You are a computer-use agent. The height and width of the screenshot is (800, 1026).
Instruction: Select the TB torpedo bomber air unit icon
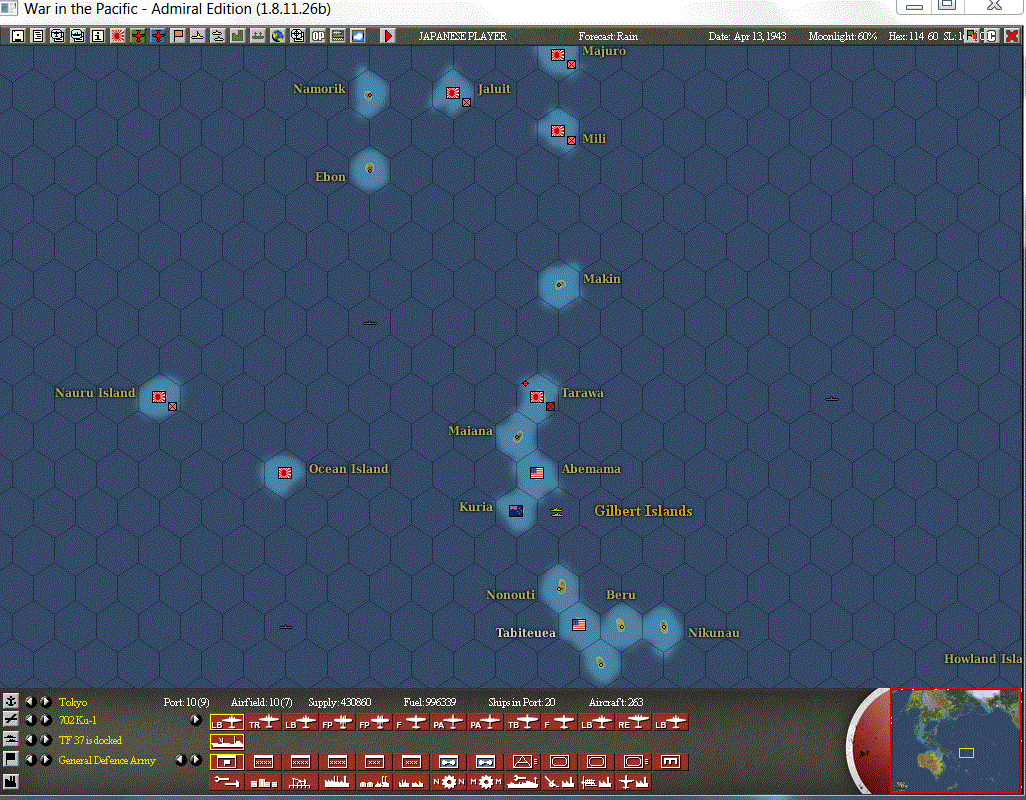click(522, 722)
